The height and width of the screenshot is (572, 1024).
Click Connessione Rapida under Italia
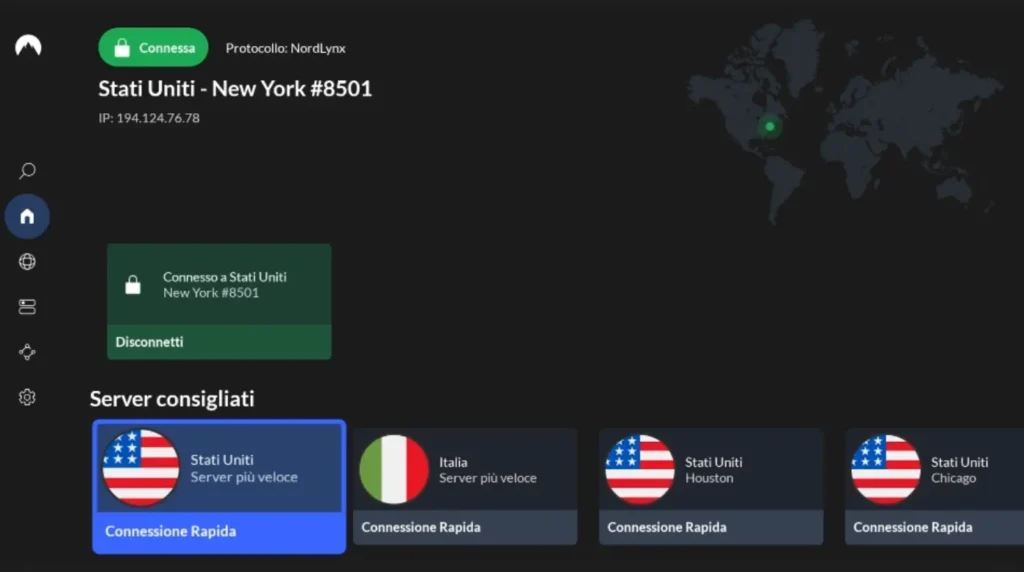(465, 527)
